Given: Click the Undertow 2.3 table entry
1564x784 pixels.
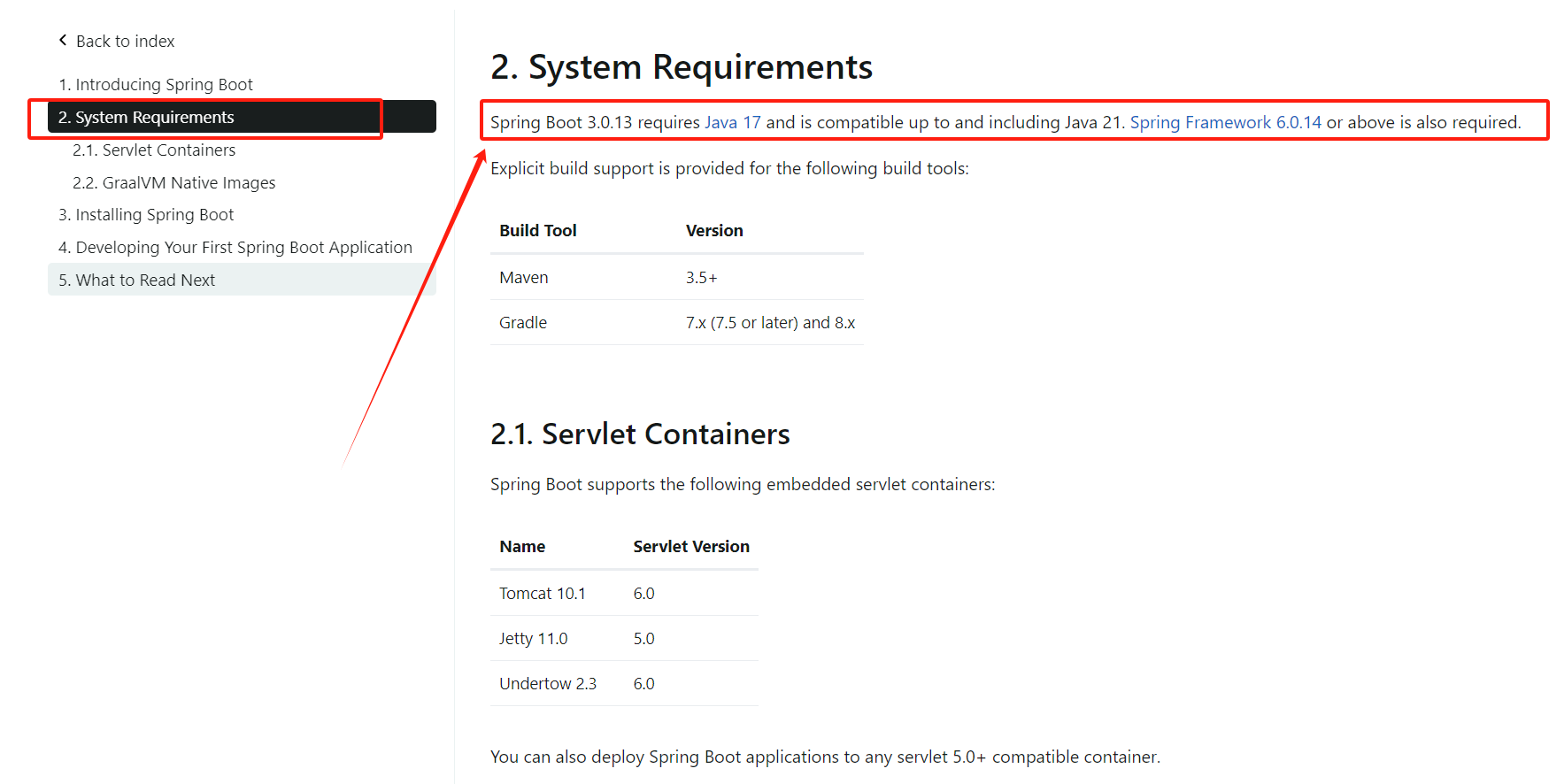Looking at the screenshot, I should click(548, 684).
